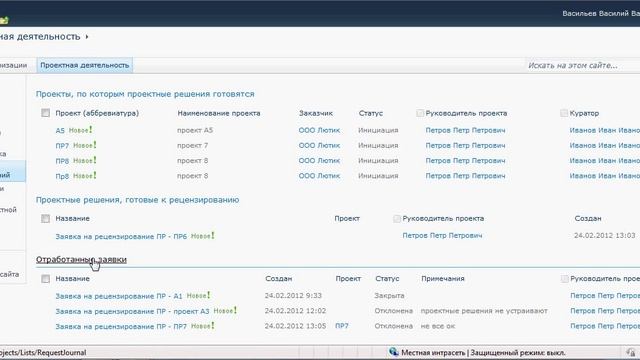
Task: Tick Руководитель проекта checkbox in Отработанные заявки table
Action: [x=564, y=279]
